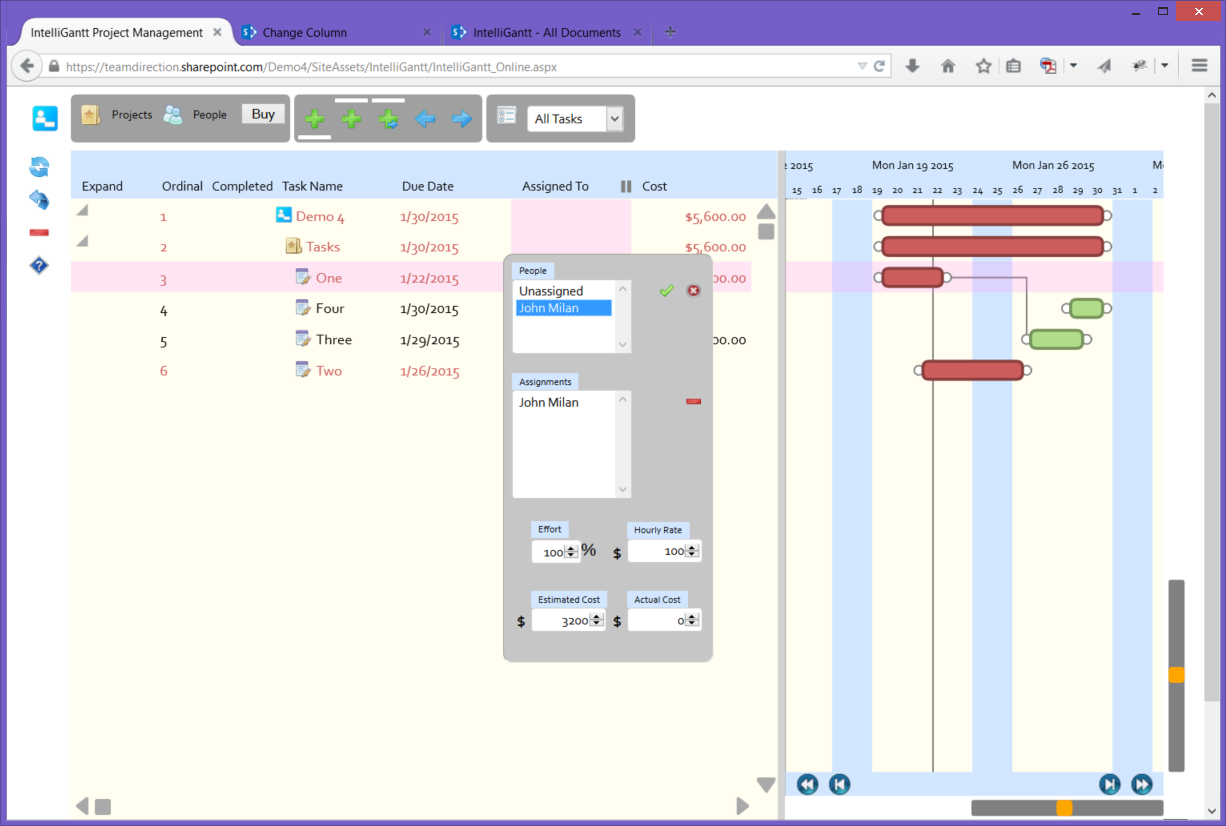Screen dimensions: 1226x826
Task: Remove assignment with the red minus icon
Action: pyautogui.click(x=694, y=402)
